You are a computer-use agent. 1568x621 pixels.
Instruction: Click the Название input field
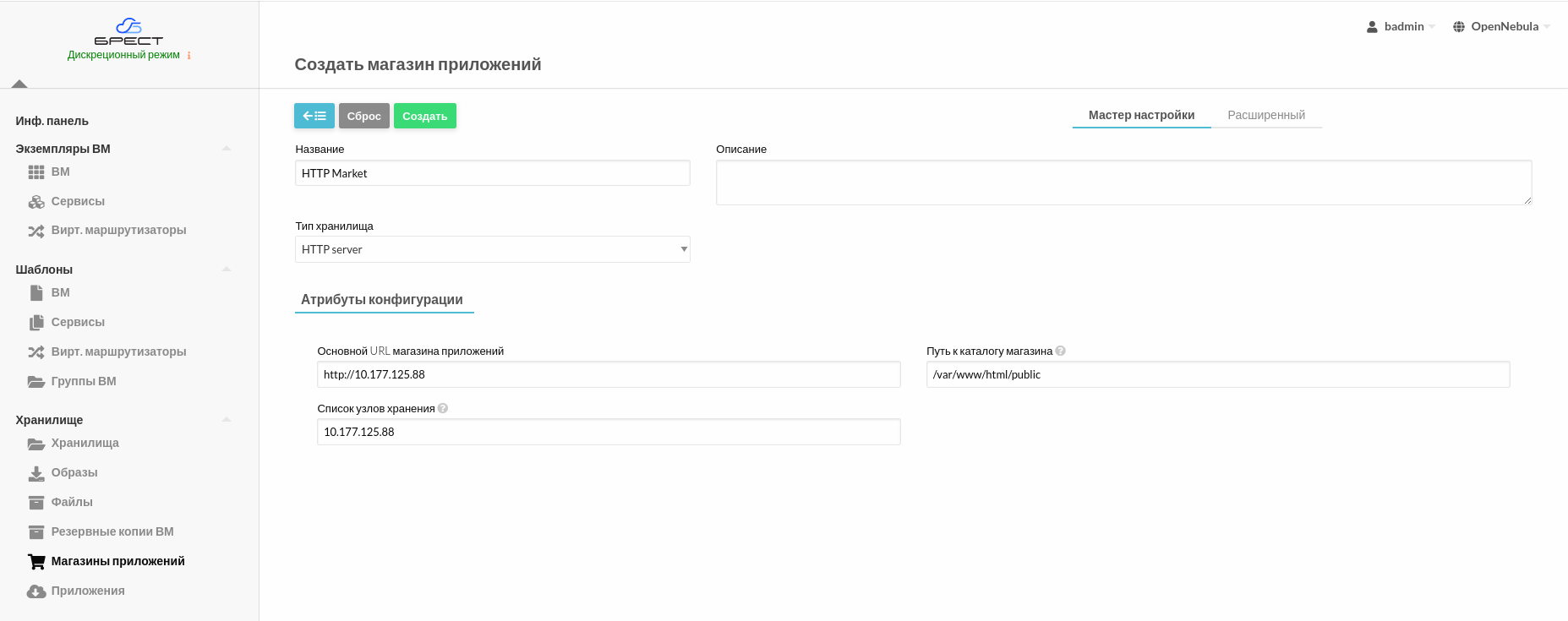click(492, 173)
